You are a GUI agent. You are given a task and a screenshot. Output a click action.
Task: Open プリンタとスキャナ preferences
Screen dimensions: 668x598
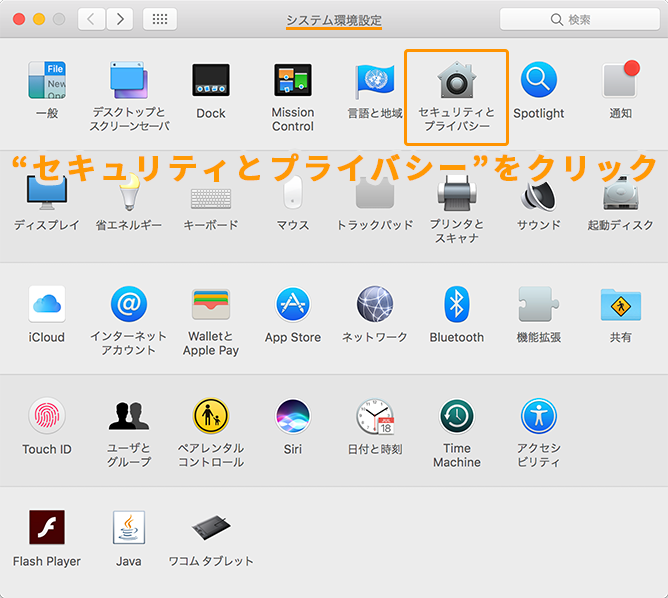coord(456,193)
